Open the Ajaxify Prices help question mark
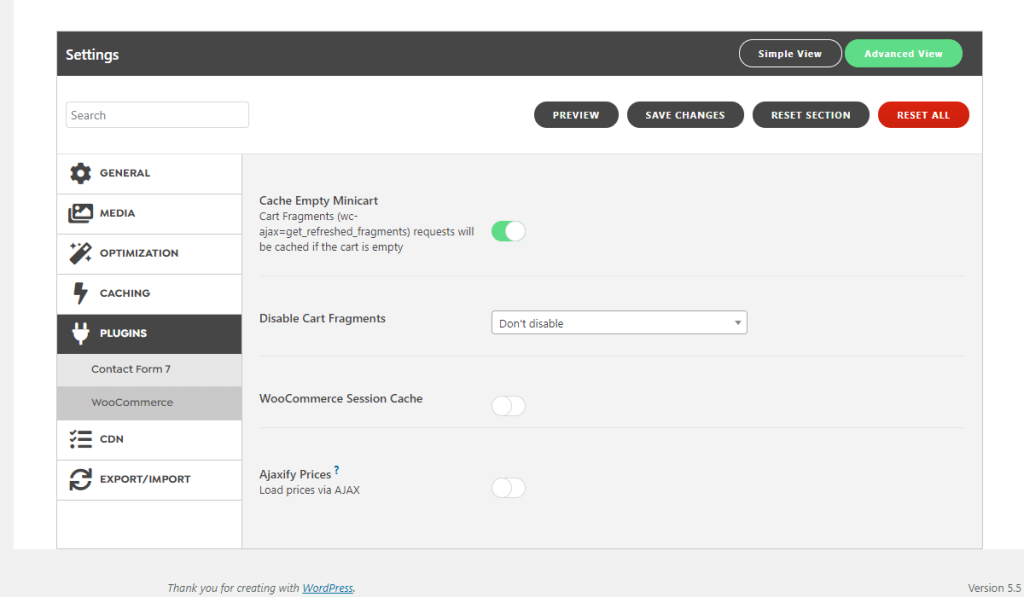 pos(336,470)
